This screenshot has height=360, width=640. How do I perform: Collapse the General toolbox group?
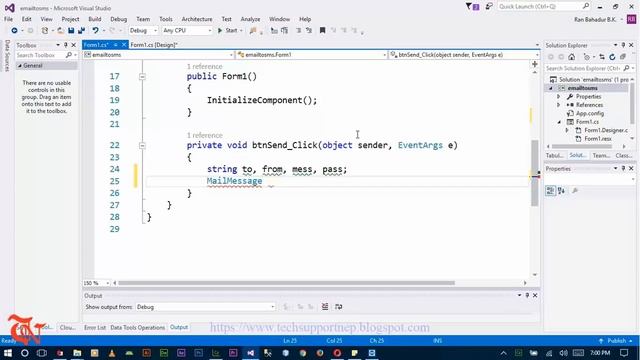click(x=20, y=66)
